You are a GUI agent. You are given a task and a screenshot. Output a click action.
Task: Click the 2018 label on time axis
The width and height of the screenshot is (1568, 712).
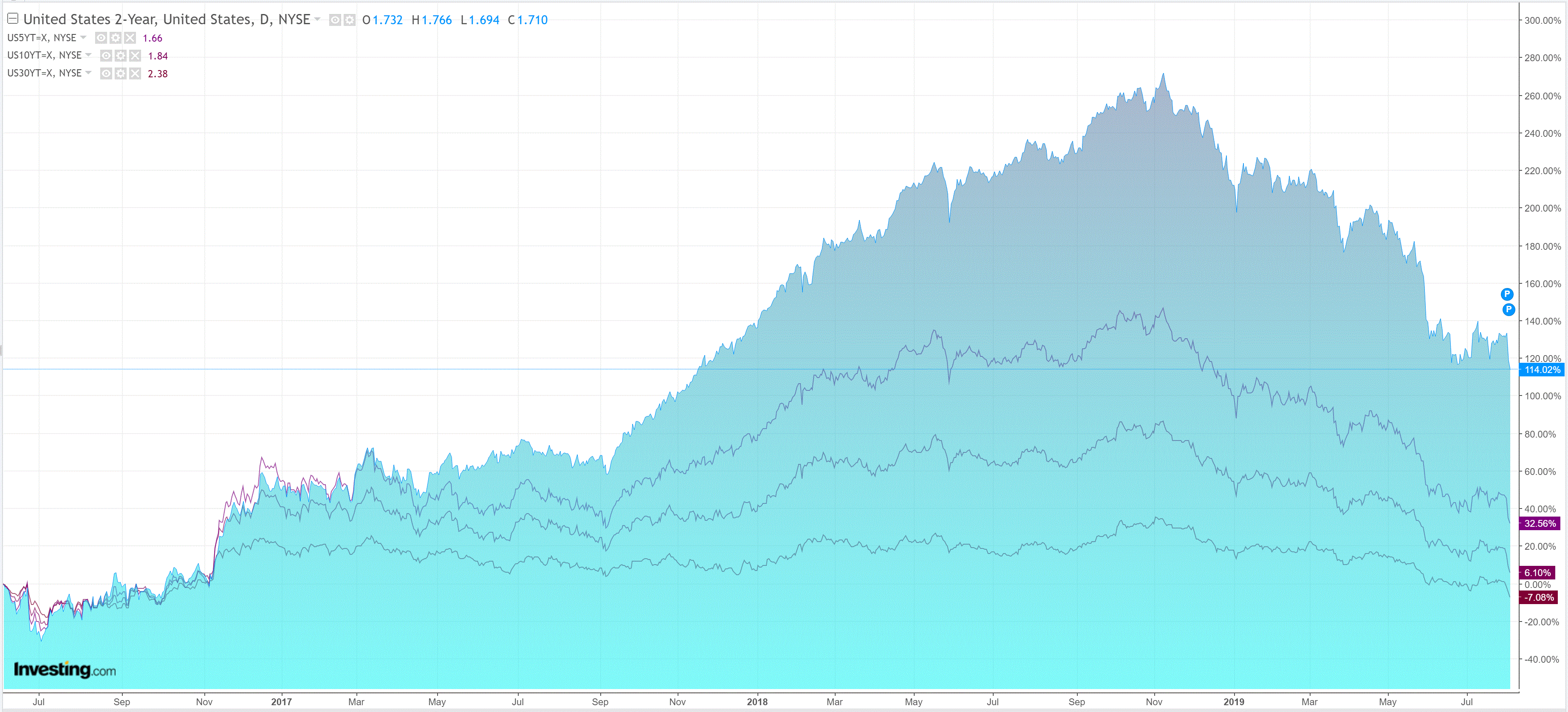click(757, 702)
